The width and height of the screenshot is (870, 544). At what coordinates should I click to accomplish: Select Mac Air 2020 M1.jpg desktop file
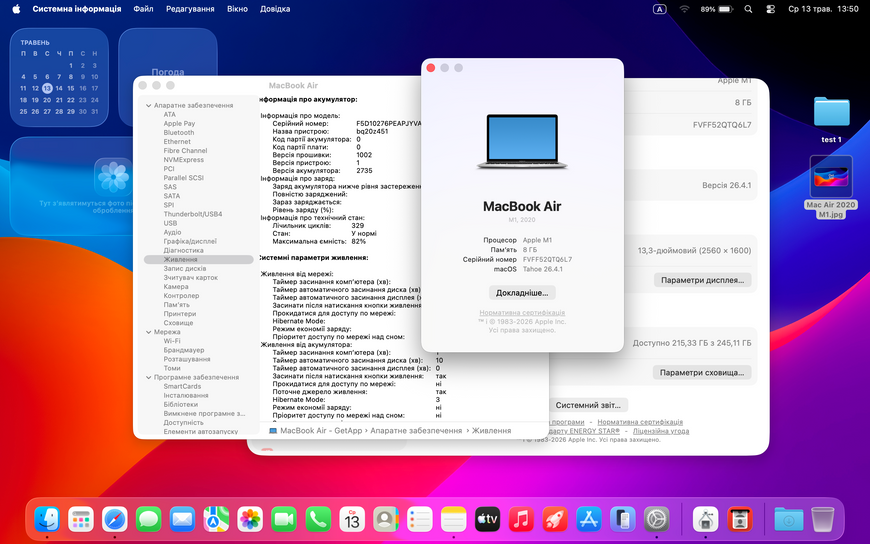pyautogui.click(x=831, y=187)
